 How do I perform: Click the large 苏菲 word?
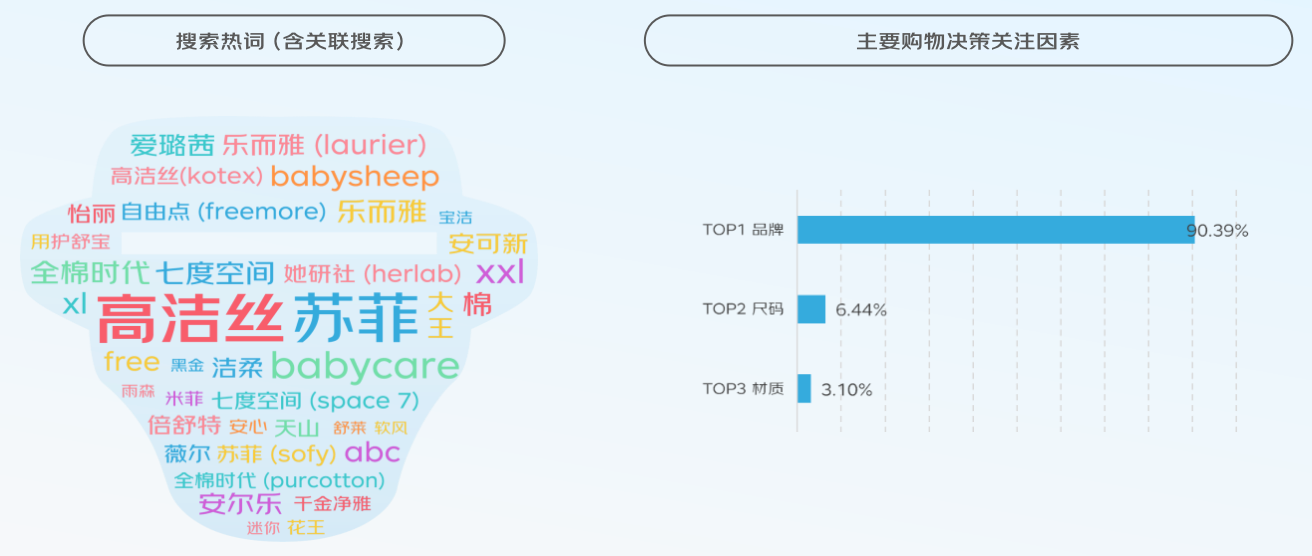356,319
